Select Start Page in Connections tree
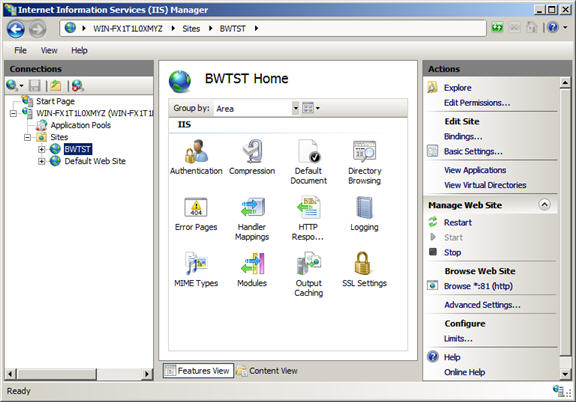The width and height of the screenshot is (576, 402). [x=55, y=101]
